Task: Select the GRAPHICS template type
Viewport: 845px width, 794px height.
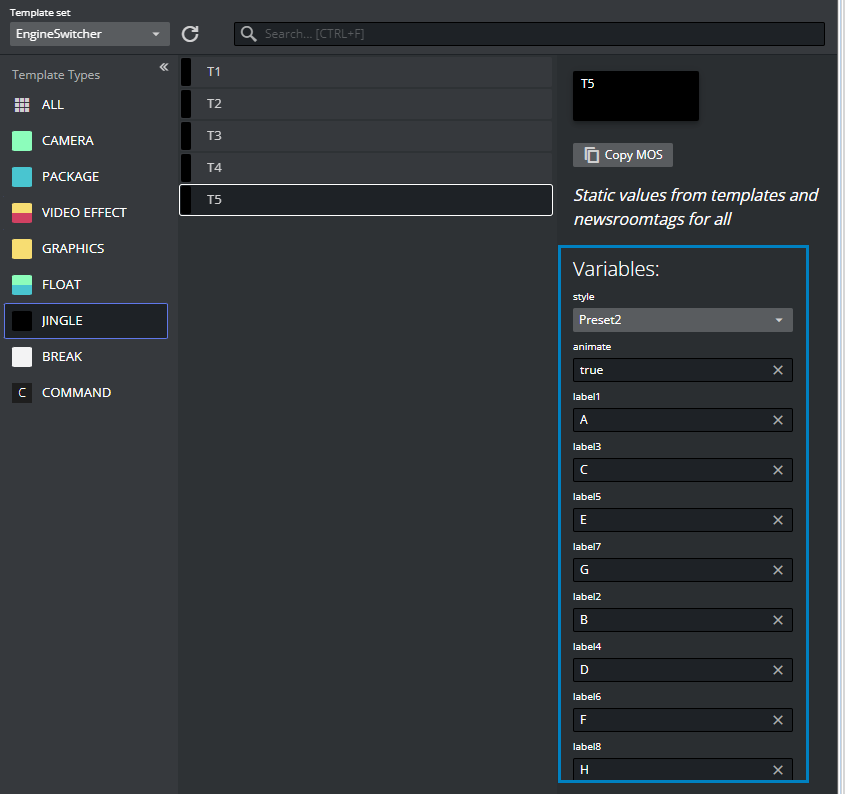Action: click(x=72, y=249)
